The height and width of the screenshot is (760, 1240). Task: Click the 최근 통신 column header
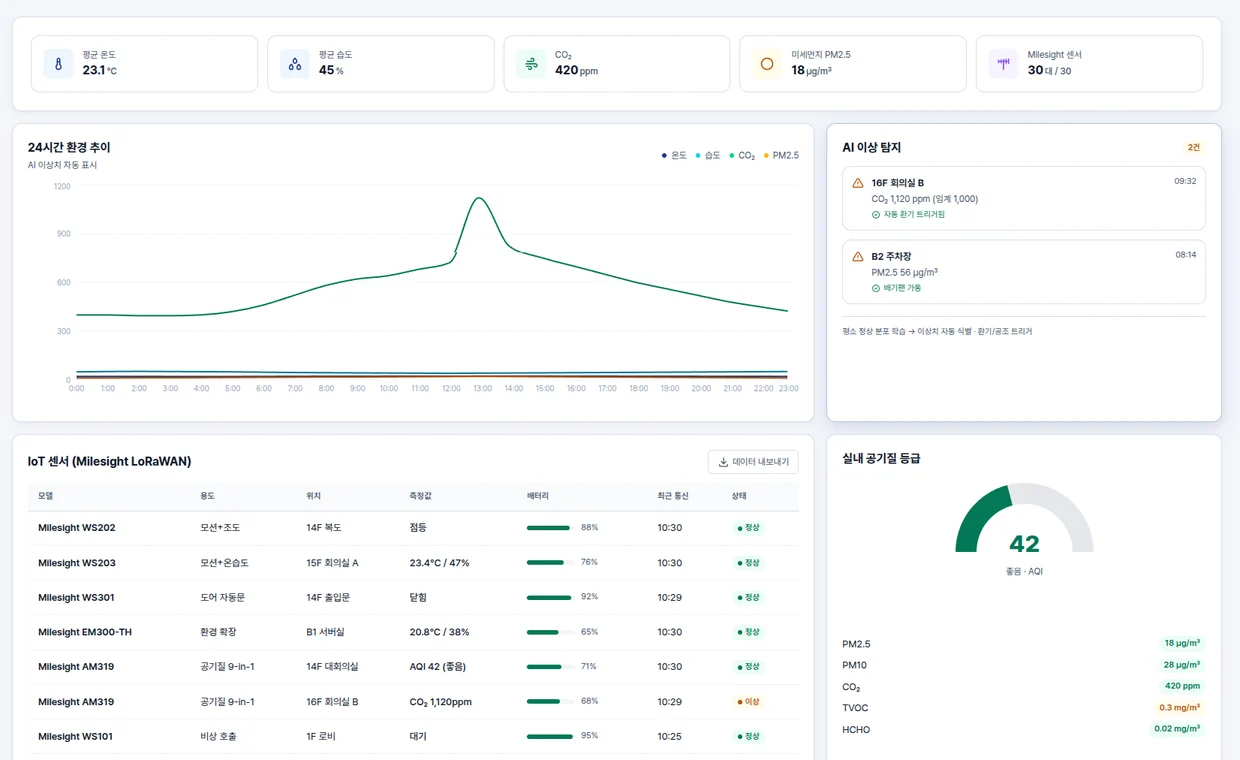point(672,496)
